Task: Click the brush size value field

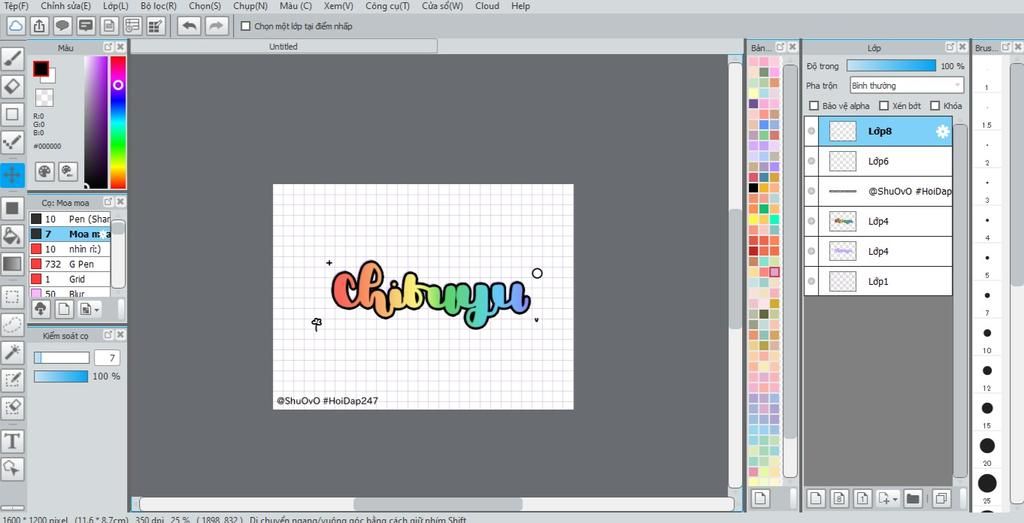Action: point(107,358)
